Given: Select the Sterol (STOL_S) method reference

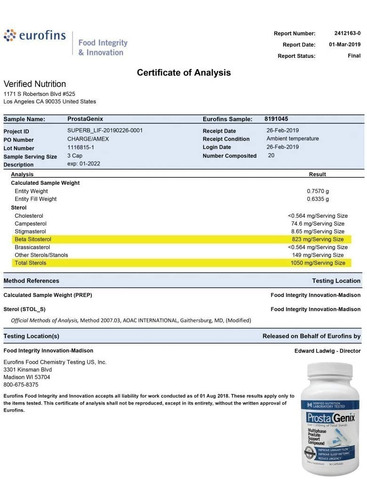Looking at the screenshot, I should pos(24,309).
